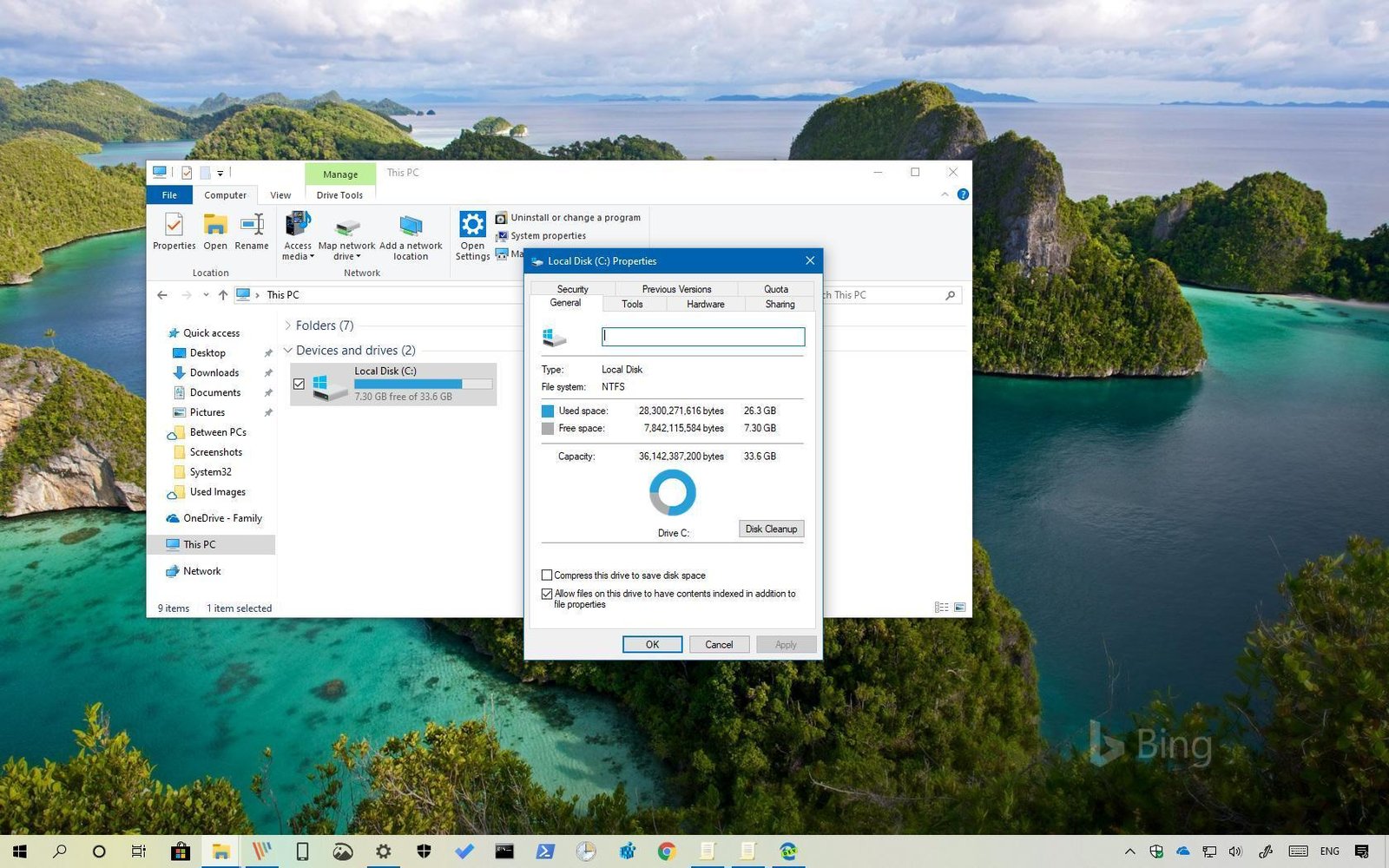Collapse the Devices and drives group
Viewport: 1389px width, 868px height.
click(288, 351)
